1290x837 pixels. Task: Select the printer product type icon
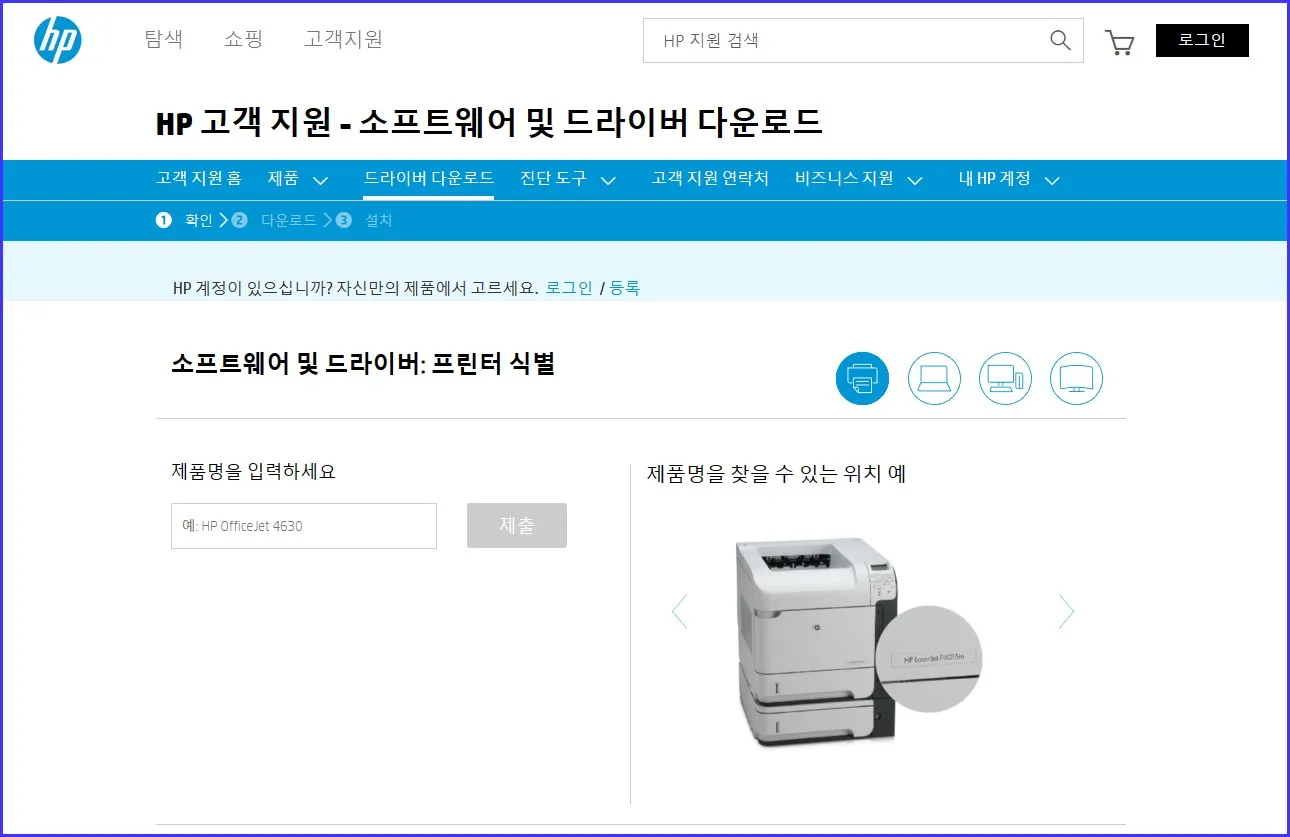[862, 378]
